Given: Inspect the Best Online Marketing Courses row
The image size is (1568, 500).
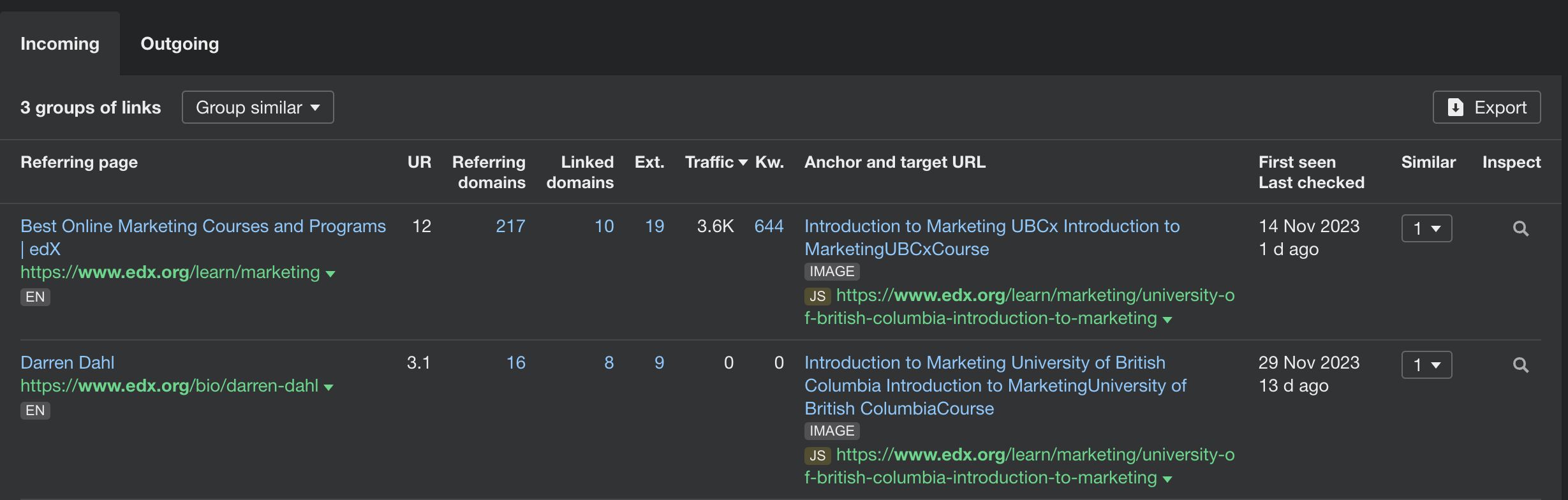Looking at the screenshot, I should [x=1520, y=228].
